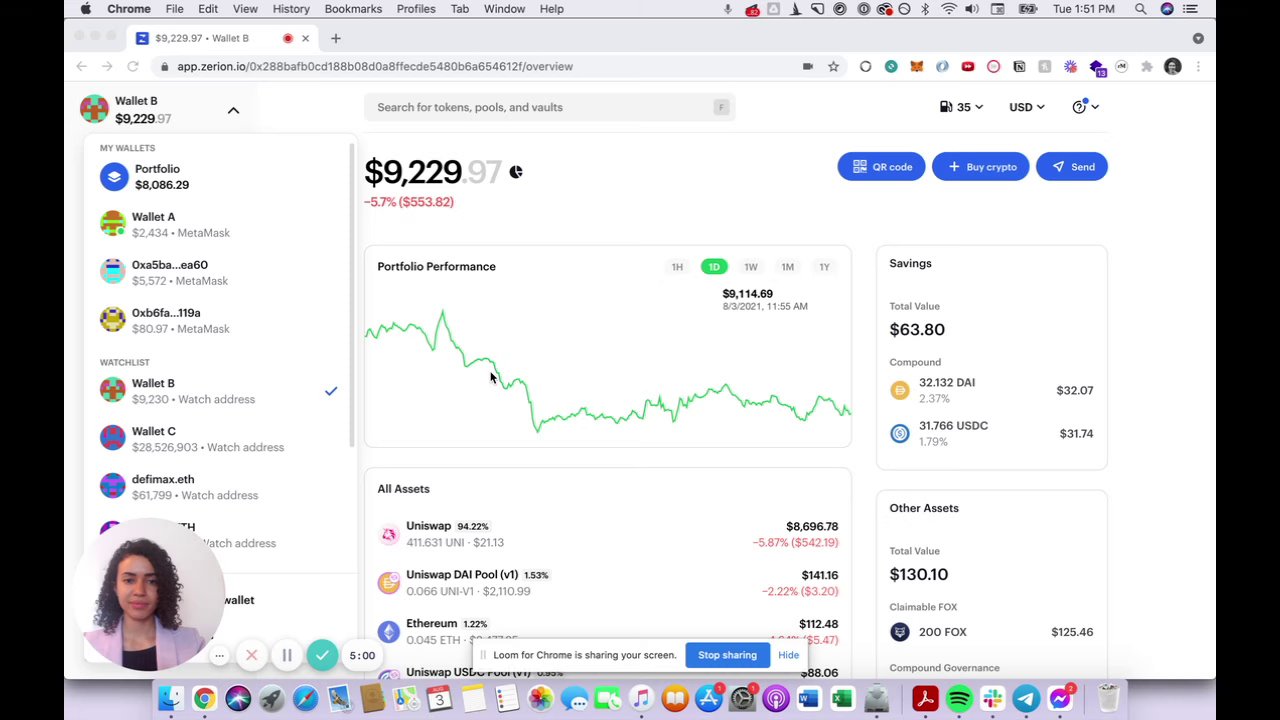This screenshot has width=1280, height=720.
Task: Switch to the 0xa5ba...ea60 wallet
Action: pyautogui.click(x=220, y=273)
